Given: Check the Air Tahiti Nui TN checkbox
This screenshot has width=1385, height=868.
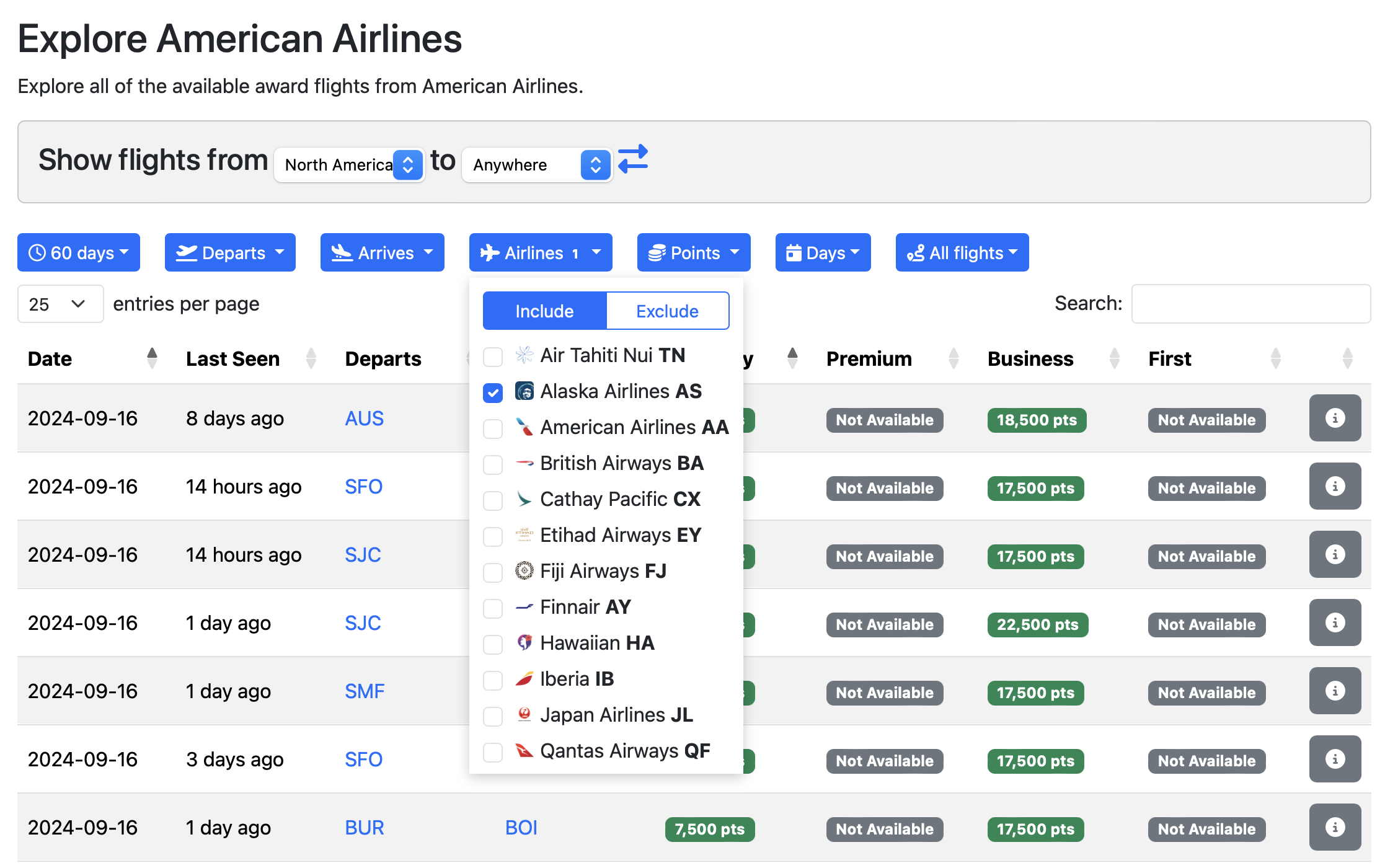Looking at the screenshot, I should tap(493, 356).
